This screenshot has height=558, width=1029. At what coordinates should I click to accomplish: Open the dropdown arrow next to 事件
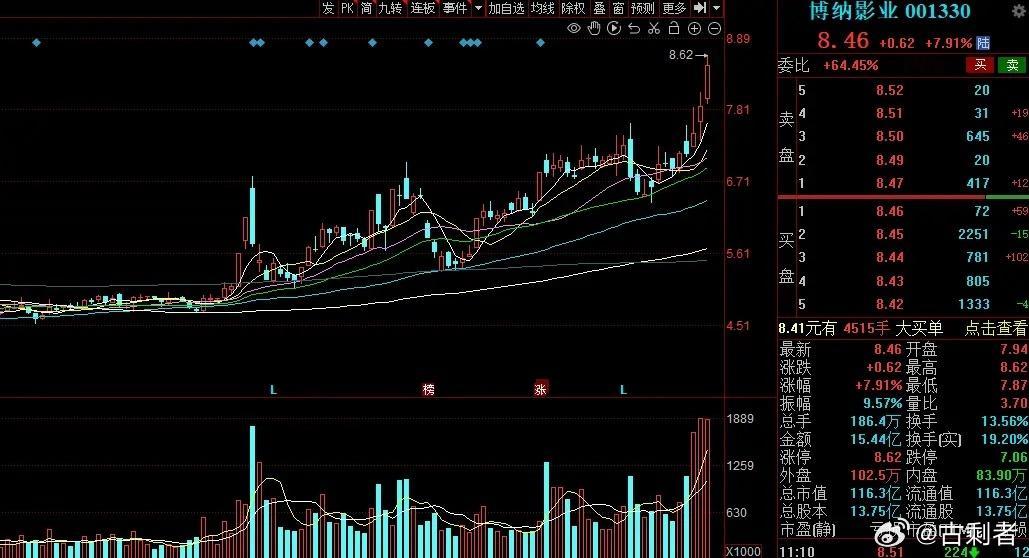pos(478,8)
